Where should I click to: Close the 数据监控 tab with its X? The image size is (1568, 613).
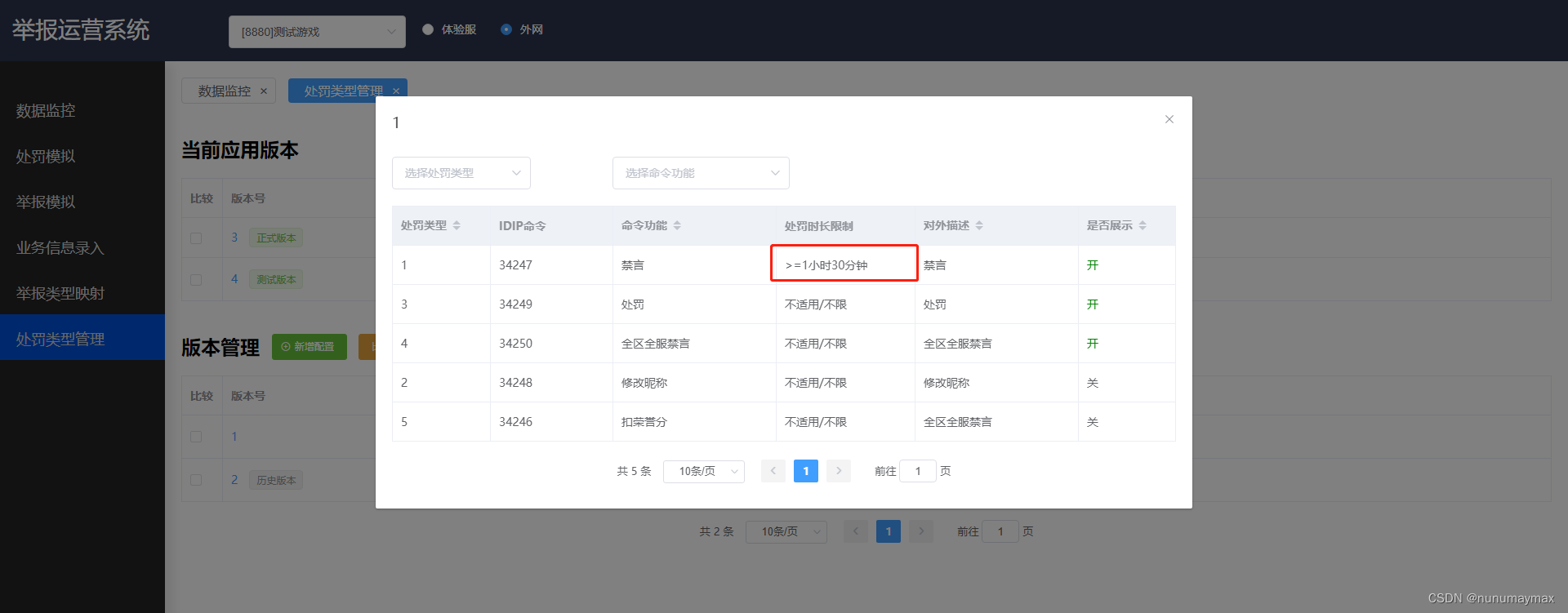click(264, 91)
